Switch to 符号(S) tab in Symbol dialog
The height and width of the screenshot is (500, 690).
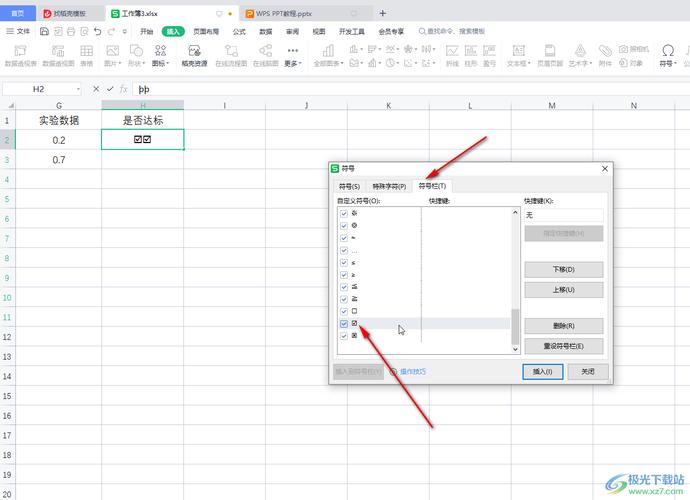(349, 187)
